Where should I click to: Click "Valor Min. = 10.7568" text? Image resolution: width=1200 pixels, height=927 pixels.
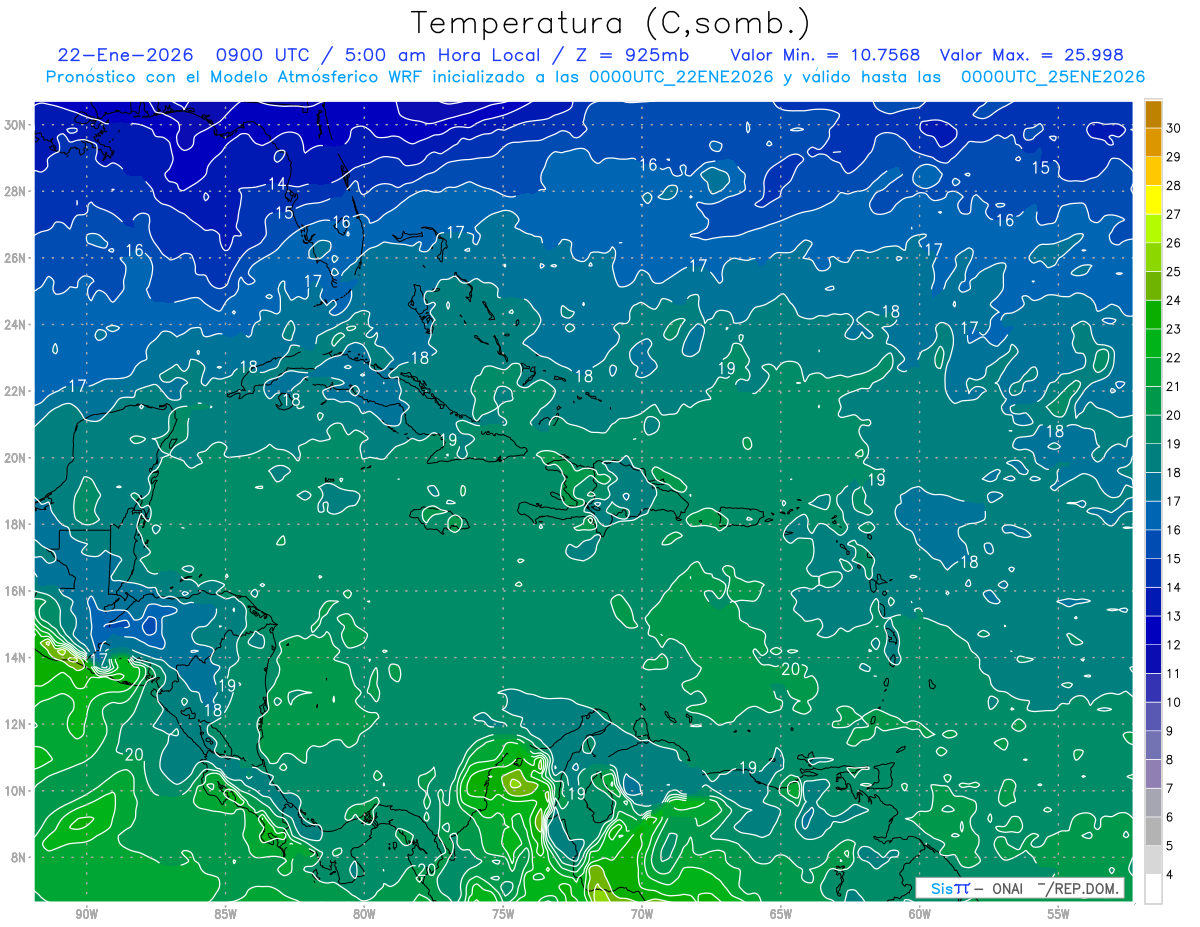[x=826, y=55]
